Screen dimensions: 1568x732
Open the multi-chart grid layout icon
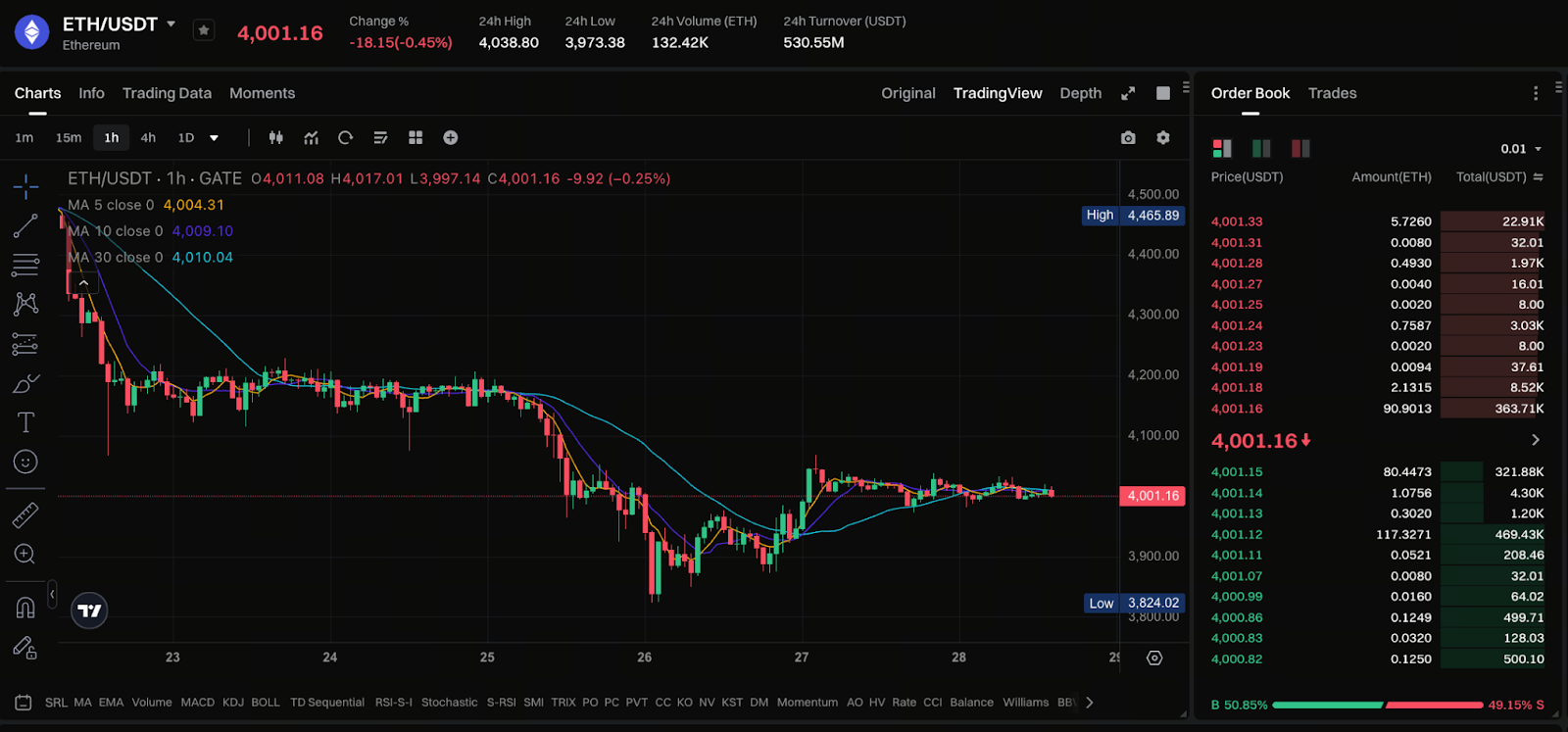pyautogui.click(x=416, y=138)
